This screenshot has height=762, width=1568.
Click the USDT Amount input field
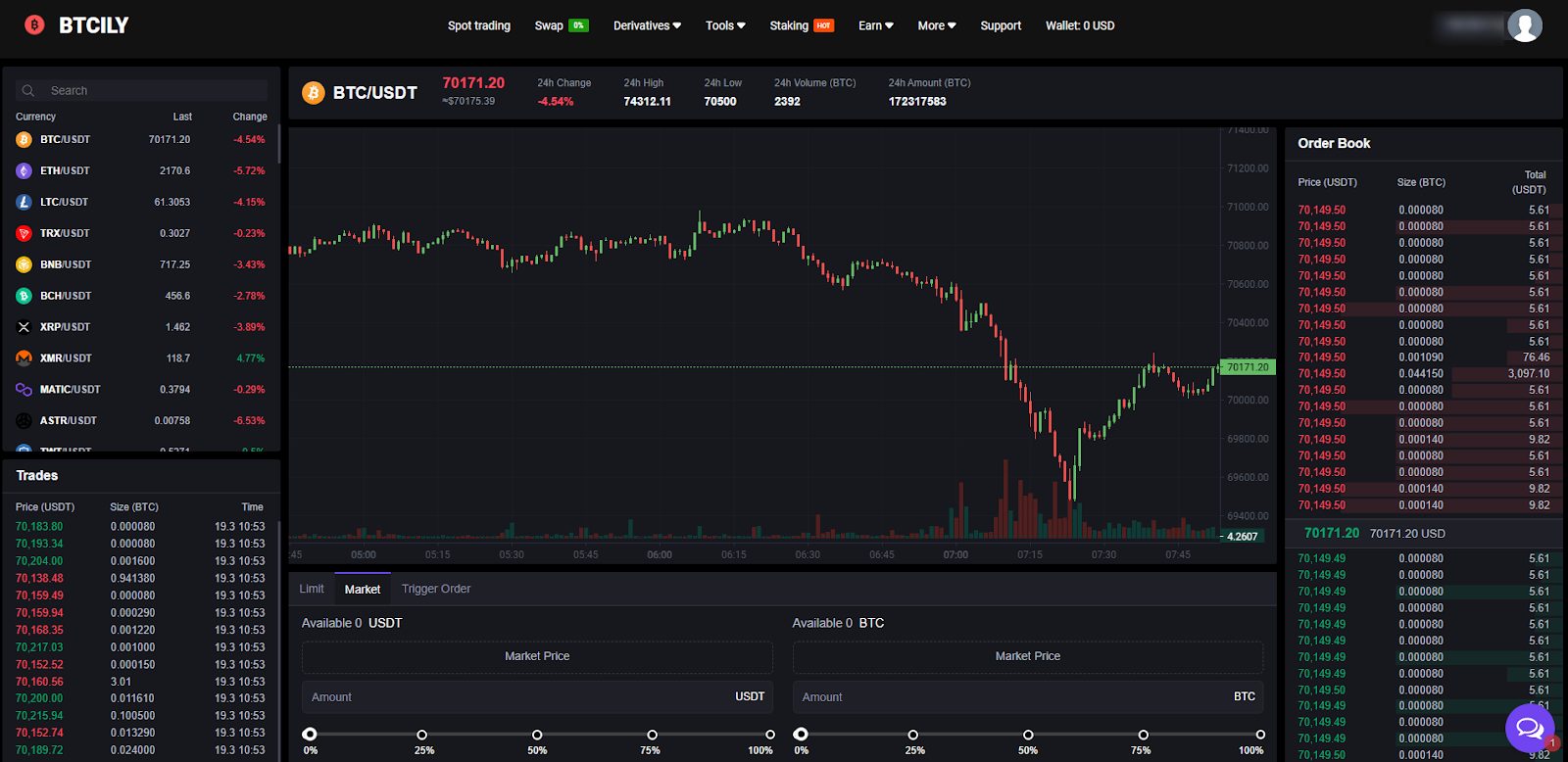[519, 697]
